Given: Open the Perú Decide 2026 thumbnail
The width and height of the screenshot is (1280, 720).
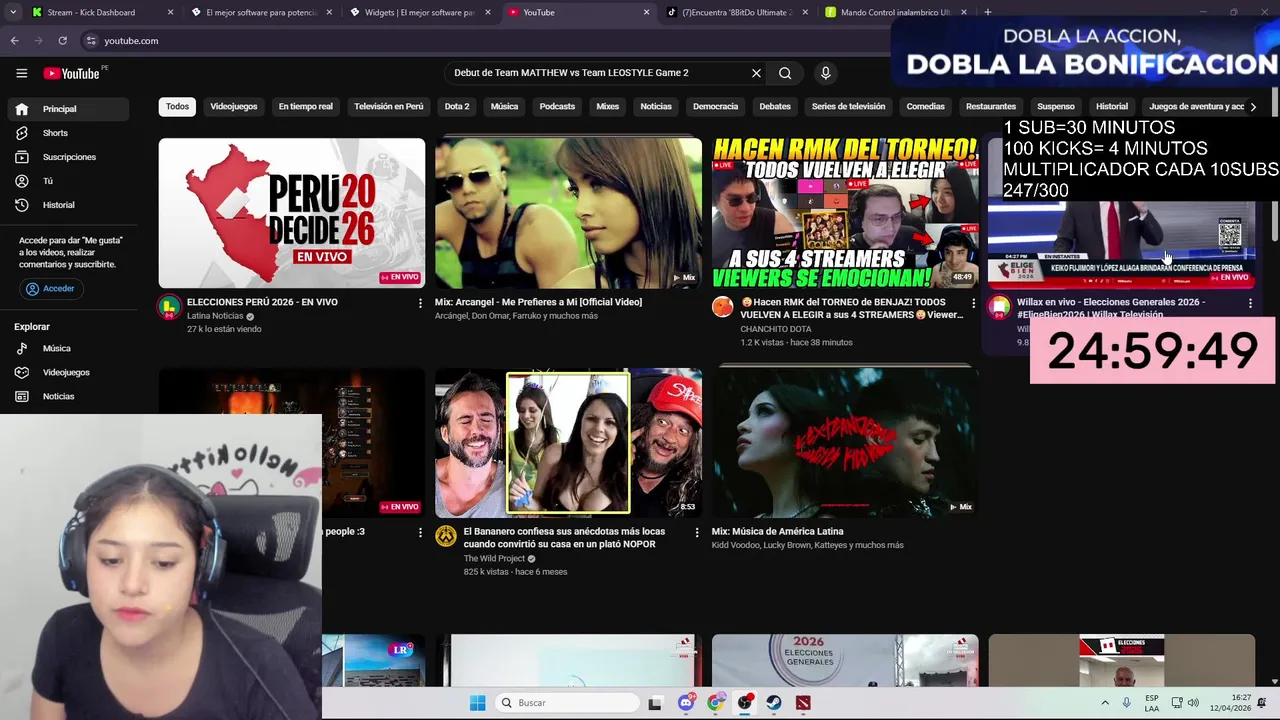Looking at the screenshot, I should 291,213.
